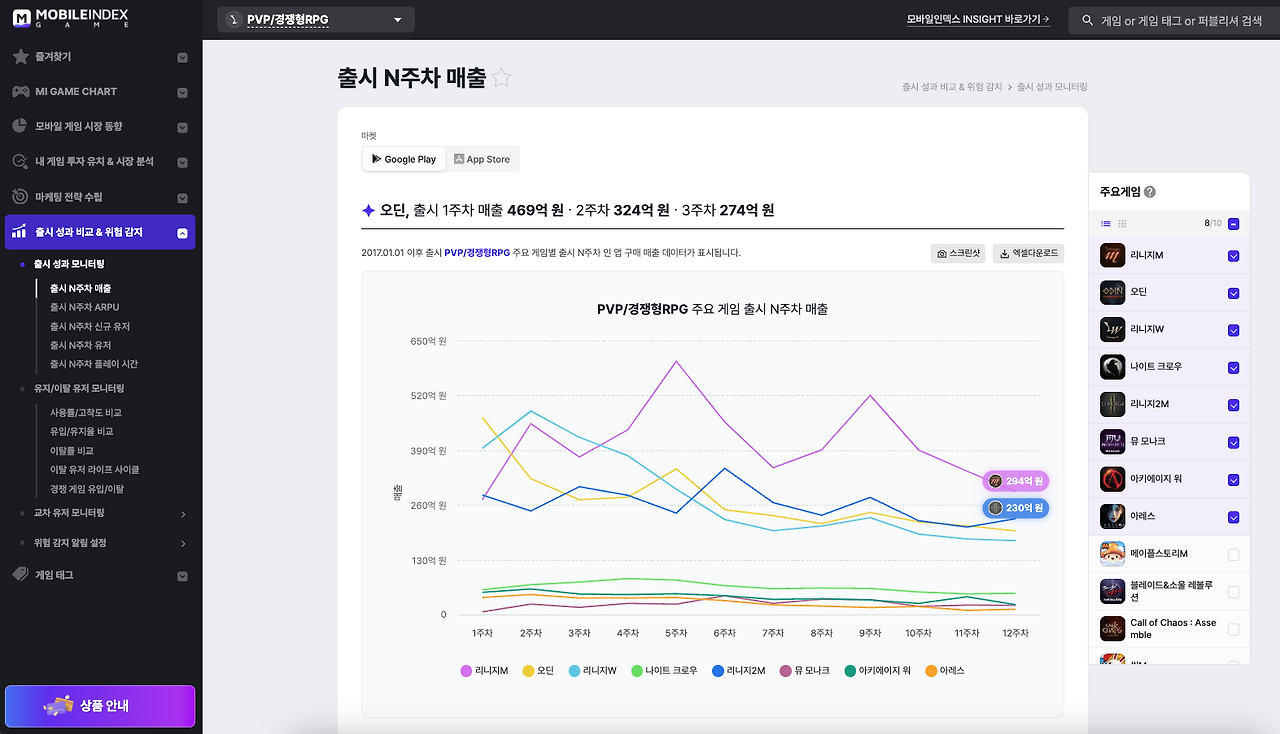Open 이탈 유저 라이프 사이클 in sidebar
1280x734 pixels.
[95, 469]
